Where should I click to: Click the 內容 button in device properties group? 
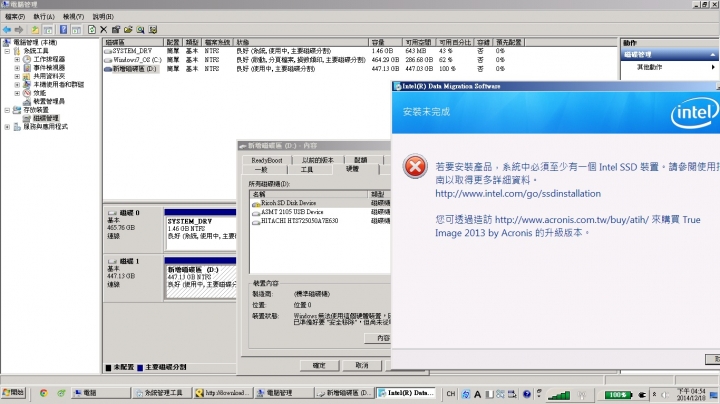tap(378, 338)
